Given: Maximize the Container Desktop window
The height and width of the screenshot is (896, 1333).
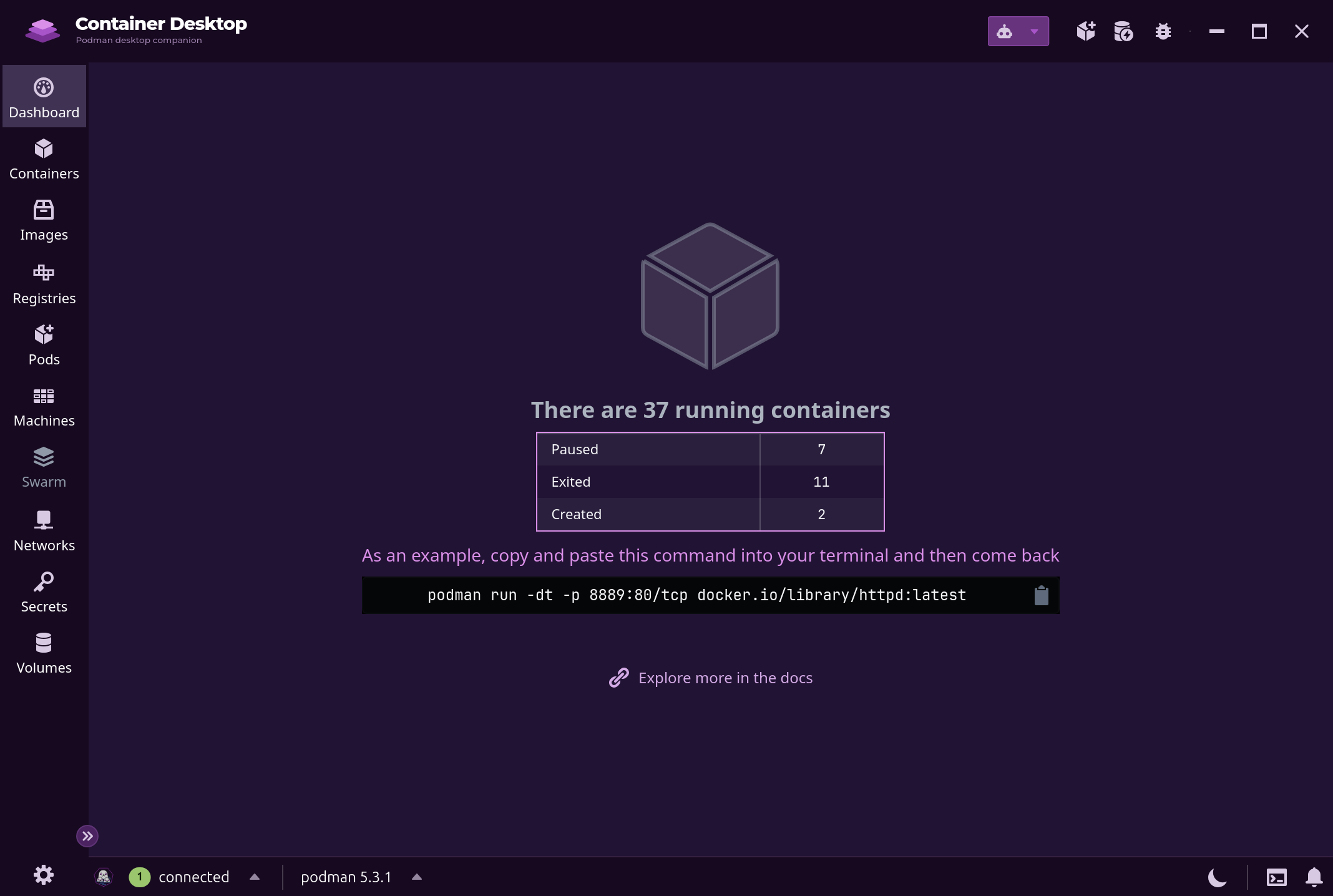Looking at the screenshot, I should click(x=1259, y=31).
